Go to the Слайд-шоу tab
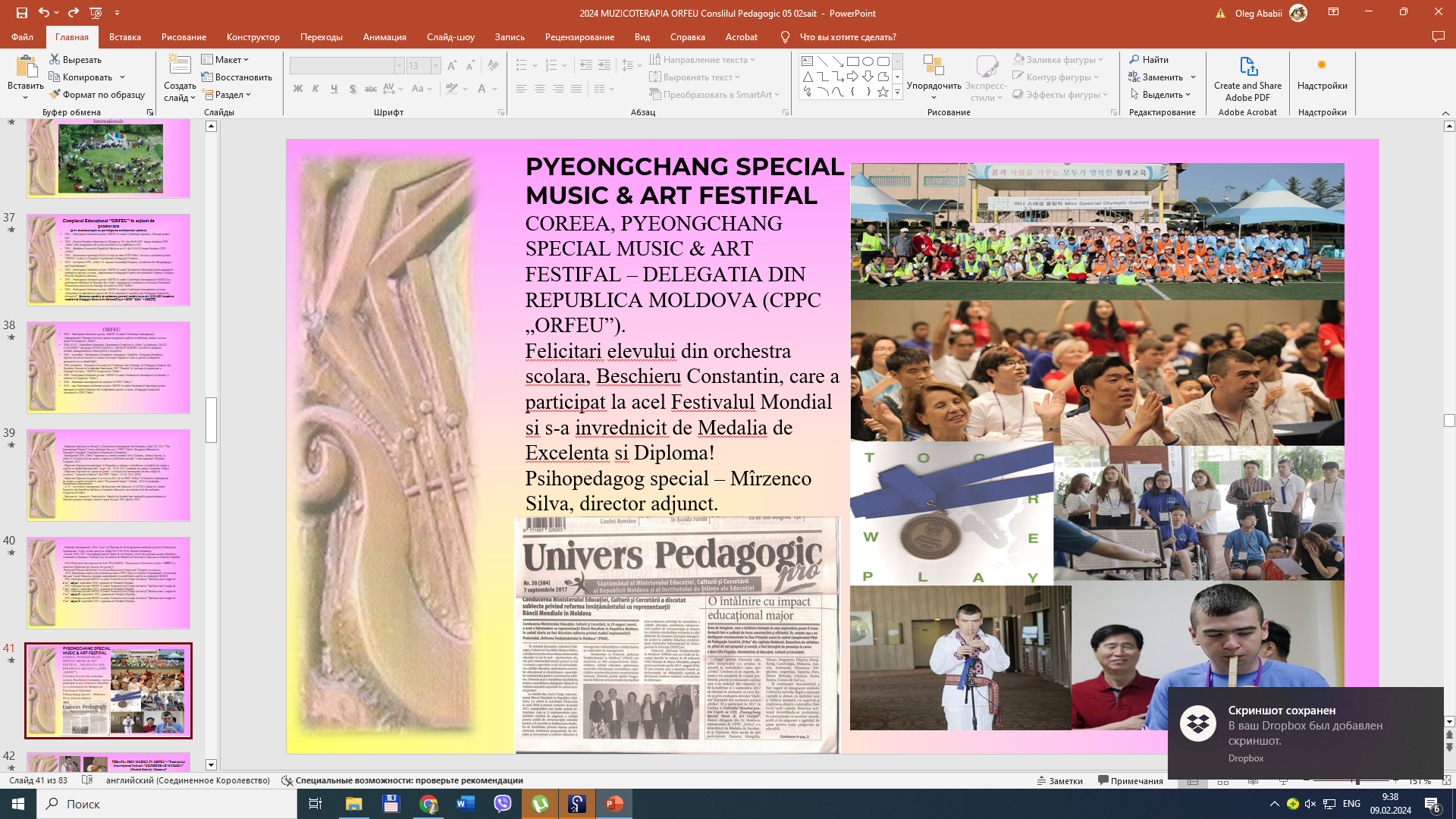This screenshot has width=1456, height=819. point(450,36)
